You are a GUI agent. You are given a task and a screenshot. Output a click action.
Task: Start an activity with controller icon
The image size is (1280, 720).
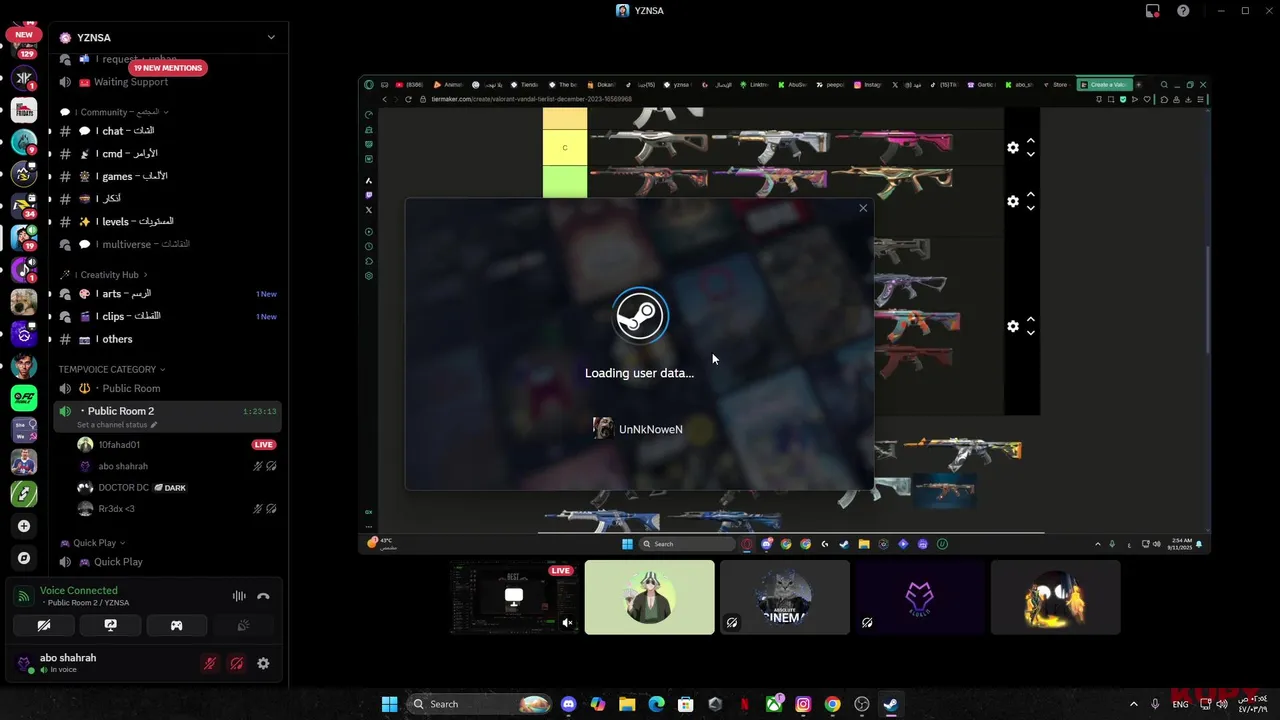176,625
